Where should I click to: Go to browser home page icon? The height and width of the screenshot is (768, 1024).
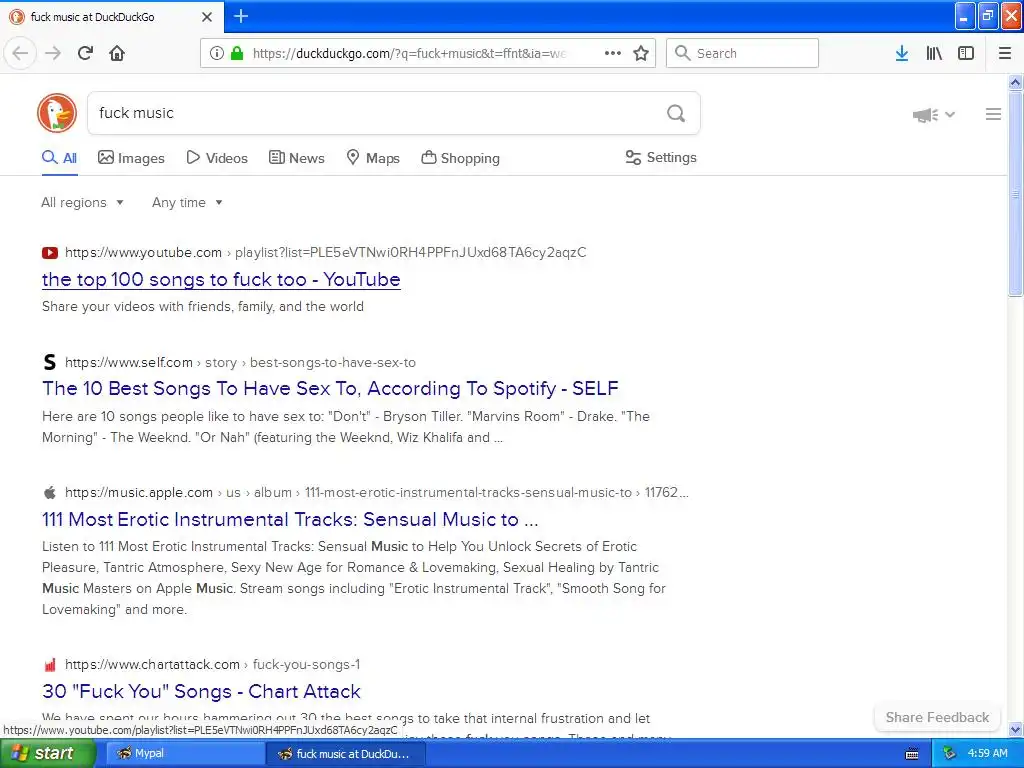point(117,53)
